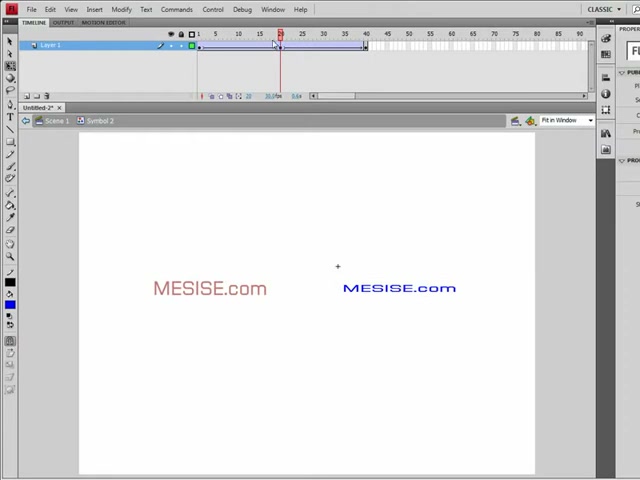Viewport: 640px width, 480px height.
Task: Toggle Layer 1 green outline square
Action: click(191, 46)
